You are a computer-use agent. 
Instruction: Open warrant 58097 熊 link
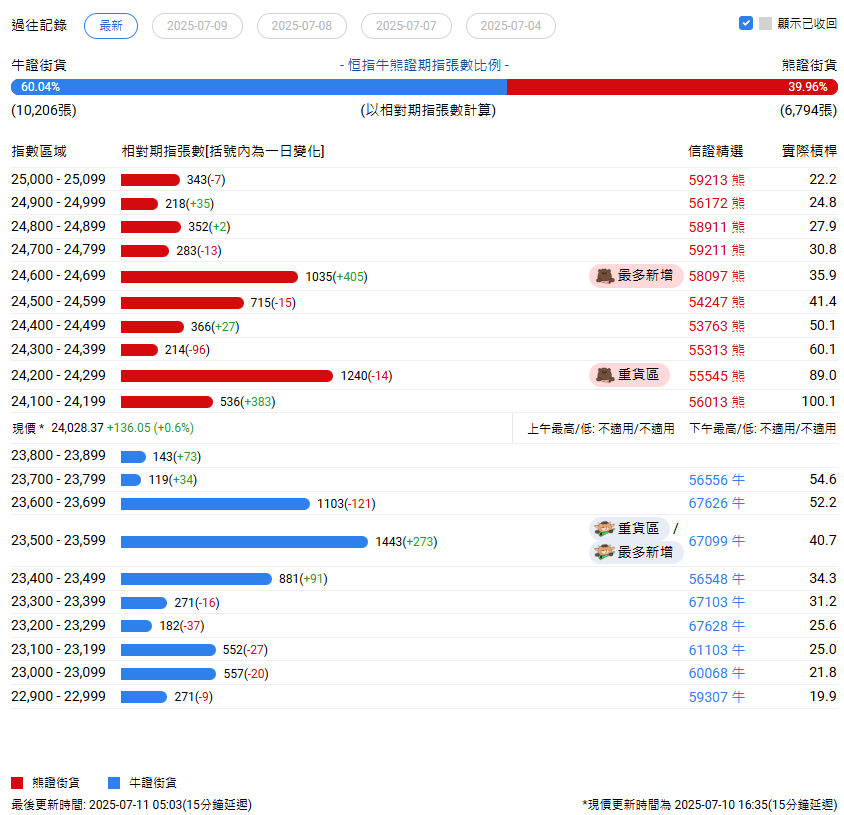[x=716, y=276]
